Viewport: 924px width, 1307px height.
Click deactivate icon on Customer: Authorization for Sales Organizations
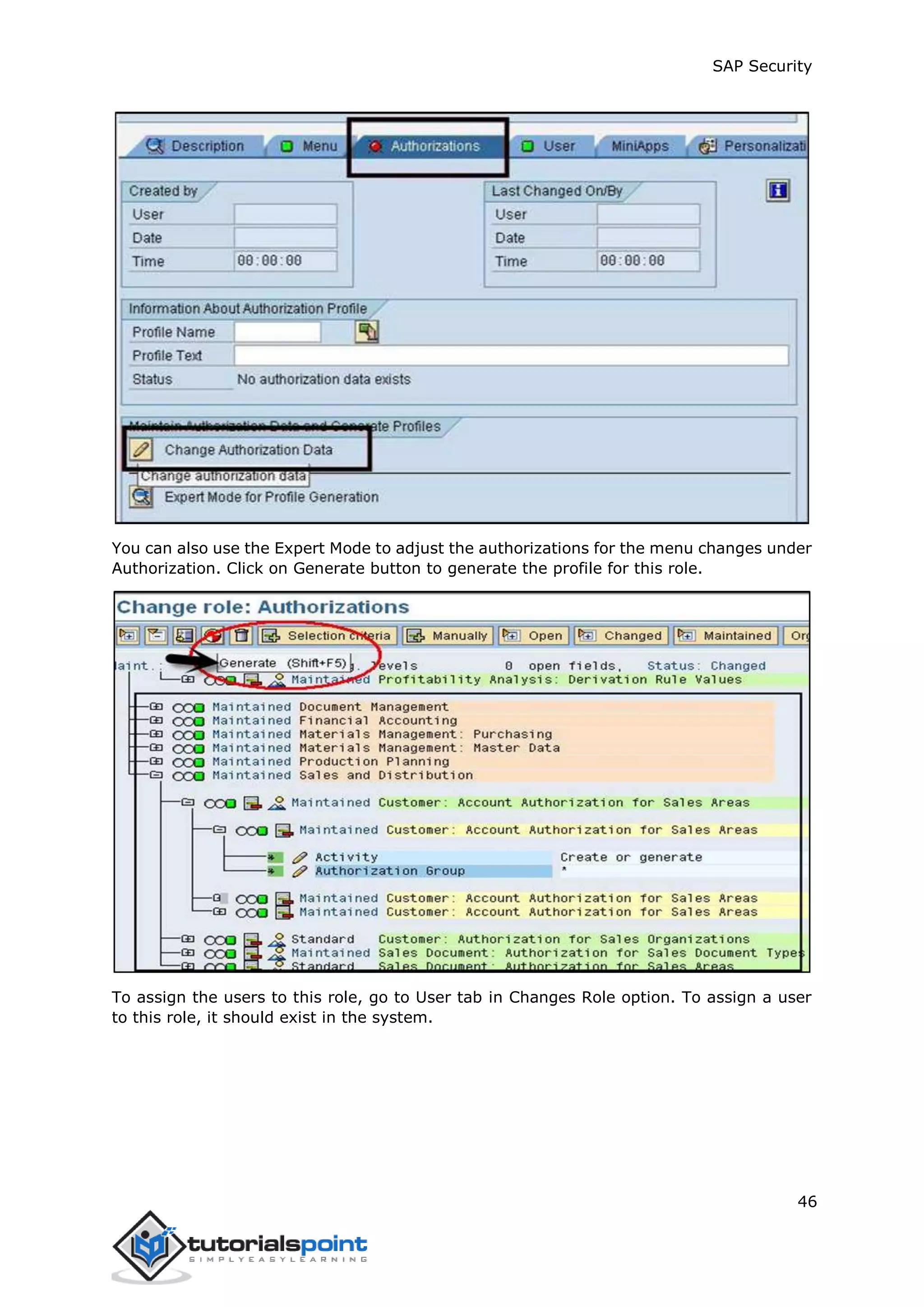pyautogui.click(x=253, y=939)
